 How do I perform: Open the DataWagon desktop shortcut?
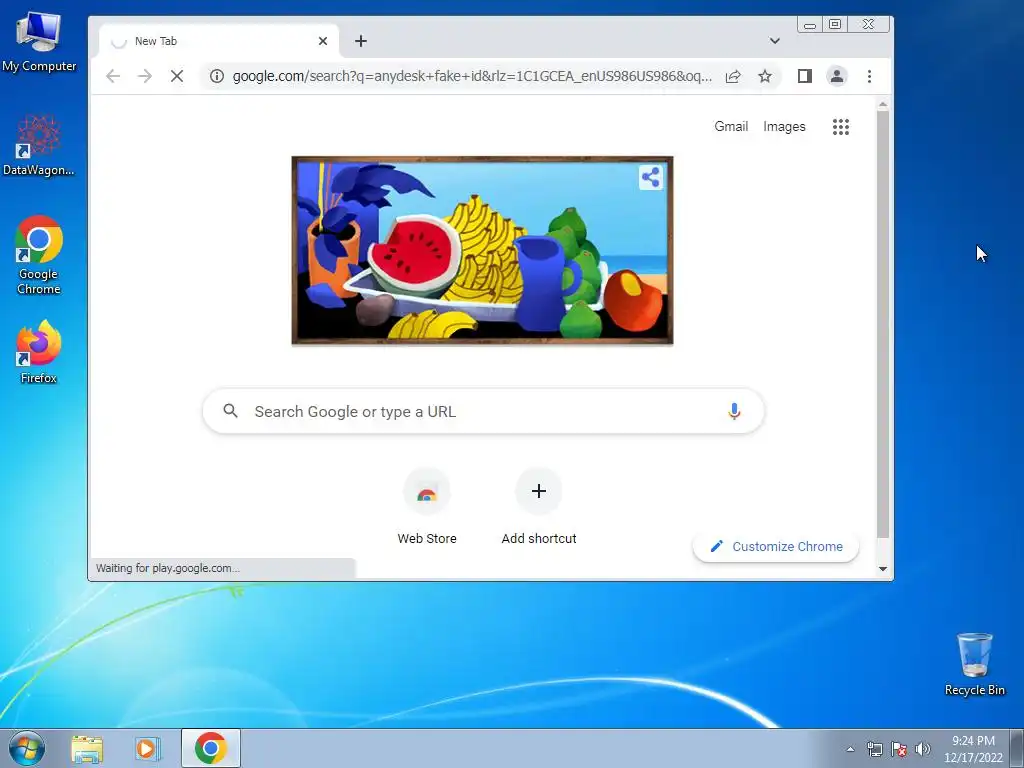(39, 145)
